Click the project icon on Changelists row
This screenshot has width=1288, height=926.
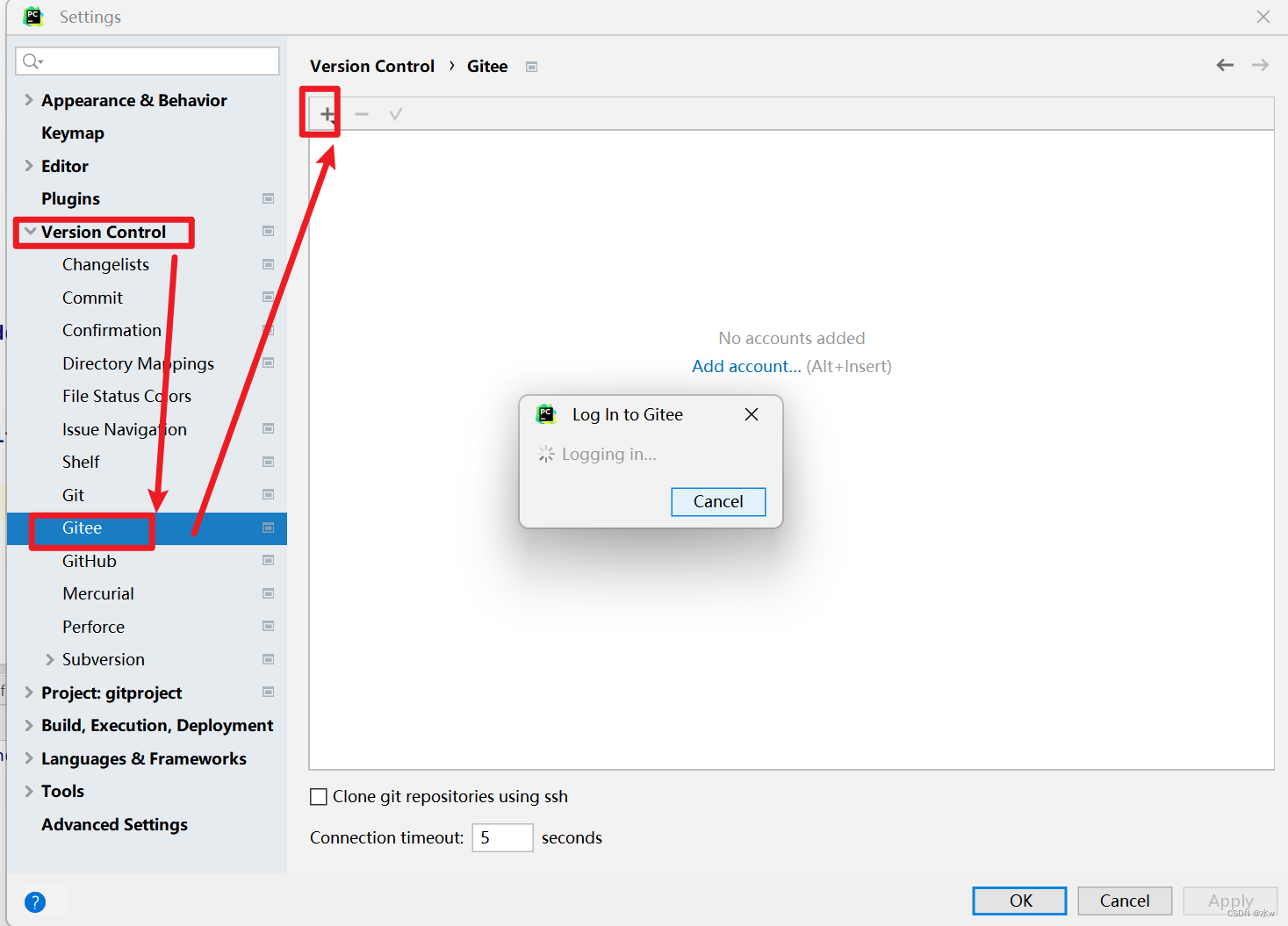coord(269,264)
